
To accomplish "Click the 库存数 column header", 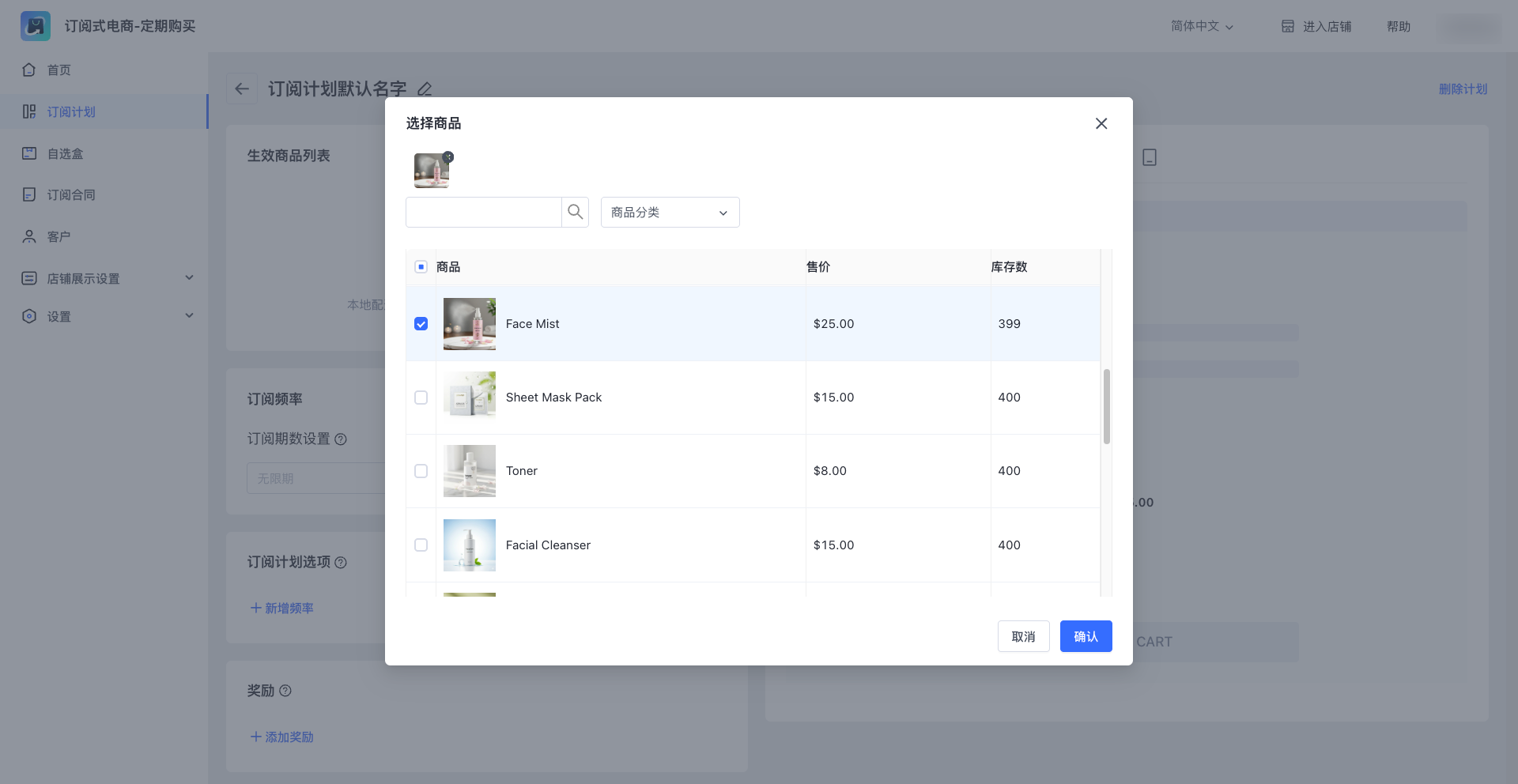I will [1009, 267].
